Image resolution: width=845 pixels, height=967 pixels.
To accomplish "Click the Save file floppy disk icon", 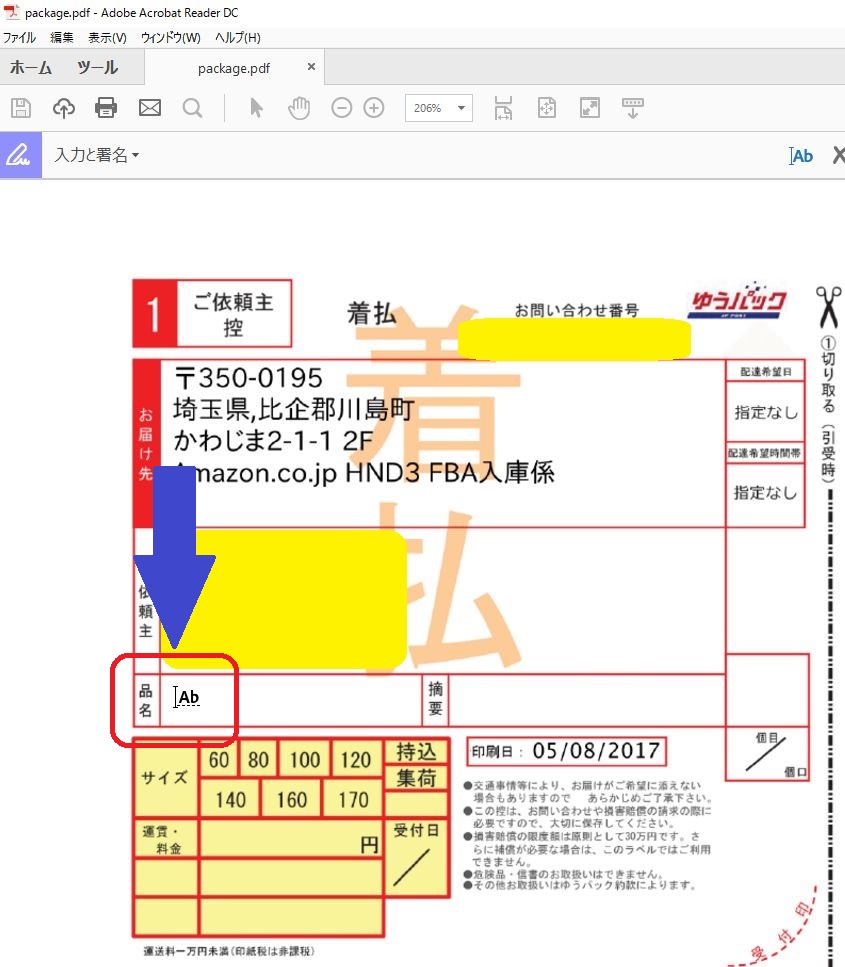I will 21,108.
